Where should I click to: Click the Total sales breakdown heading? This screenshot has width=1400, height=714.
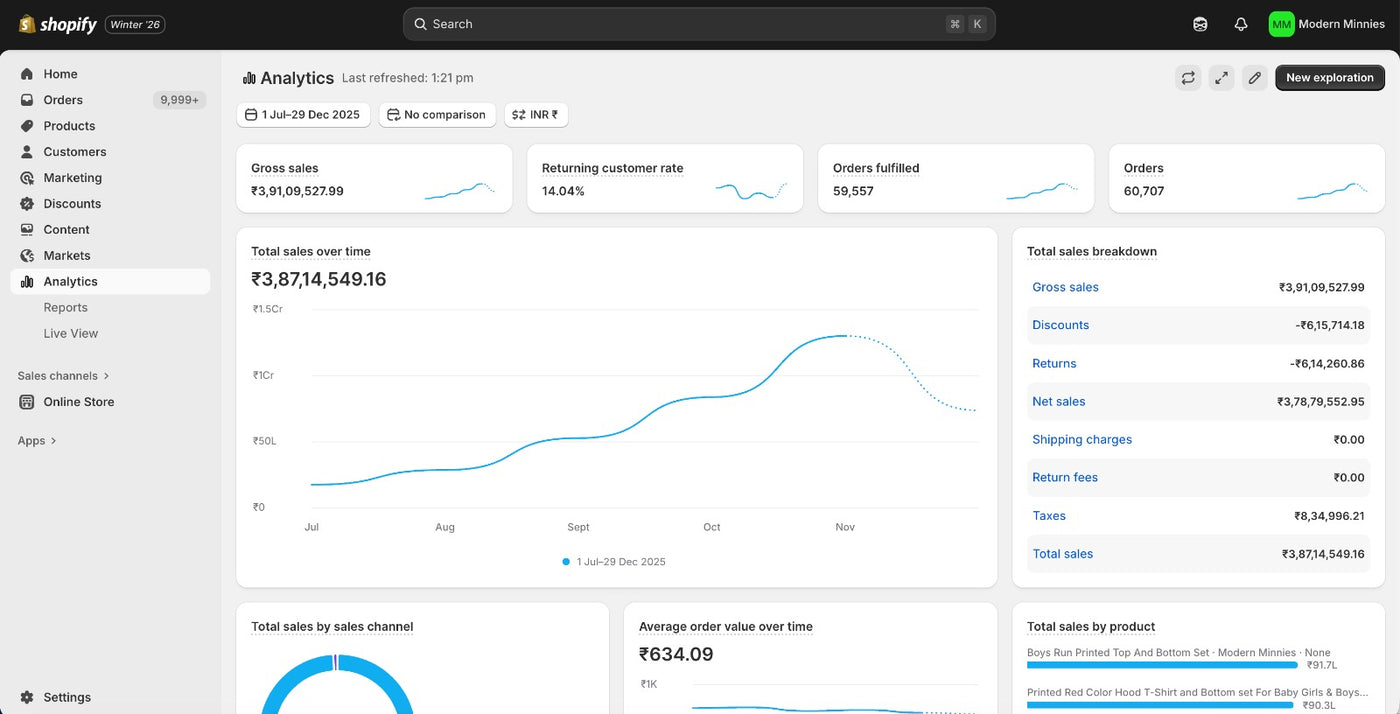coord(1092,252)
